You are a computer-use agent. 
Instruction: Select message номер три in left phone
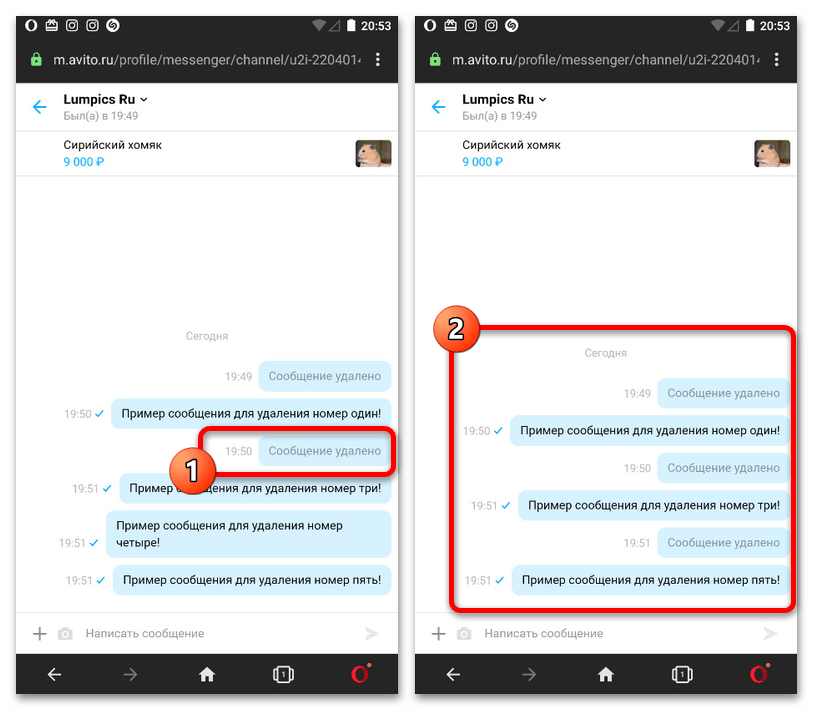tap(255, 489)
